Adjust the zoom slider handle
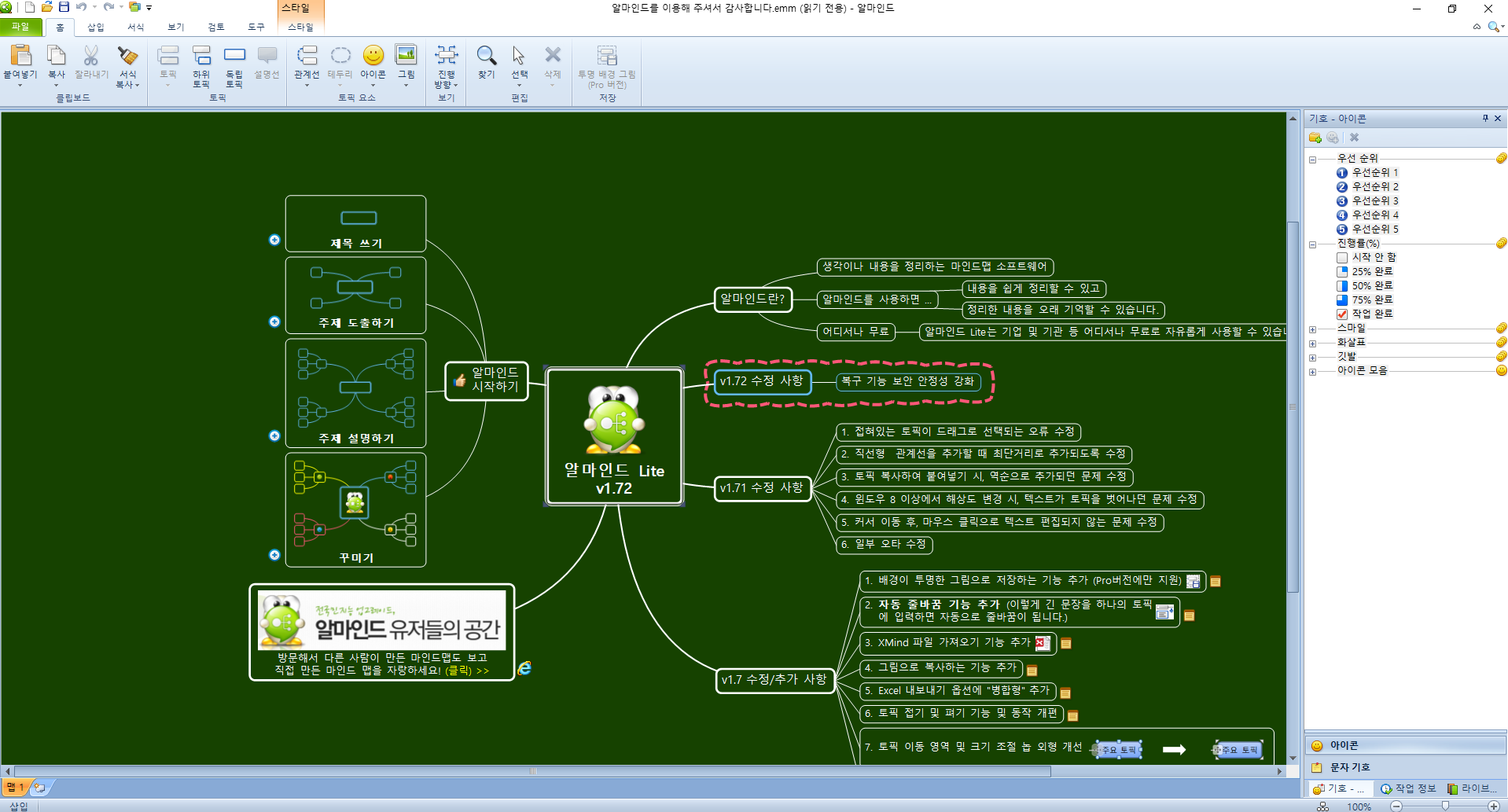The width and height of the screenshot is (1508, 812). point(1445,806)
